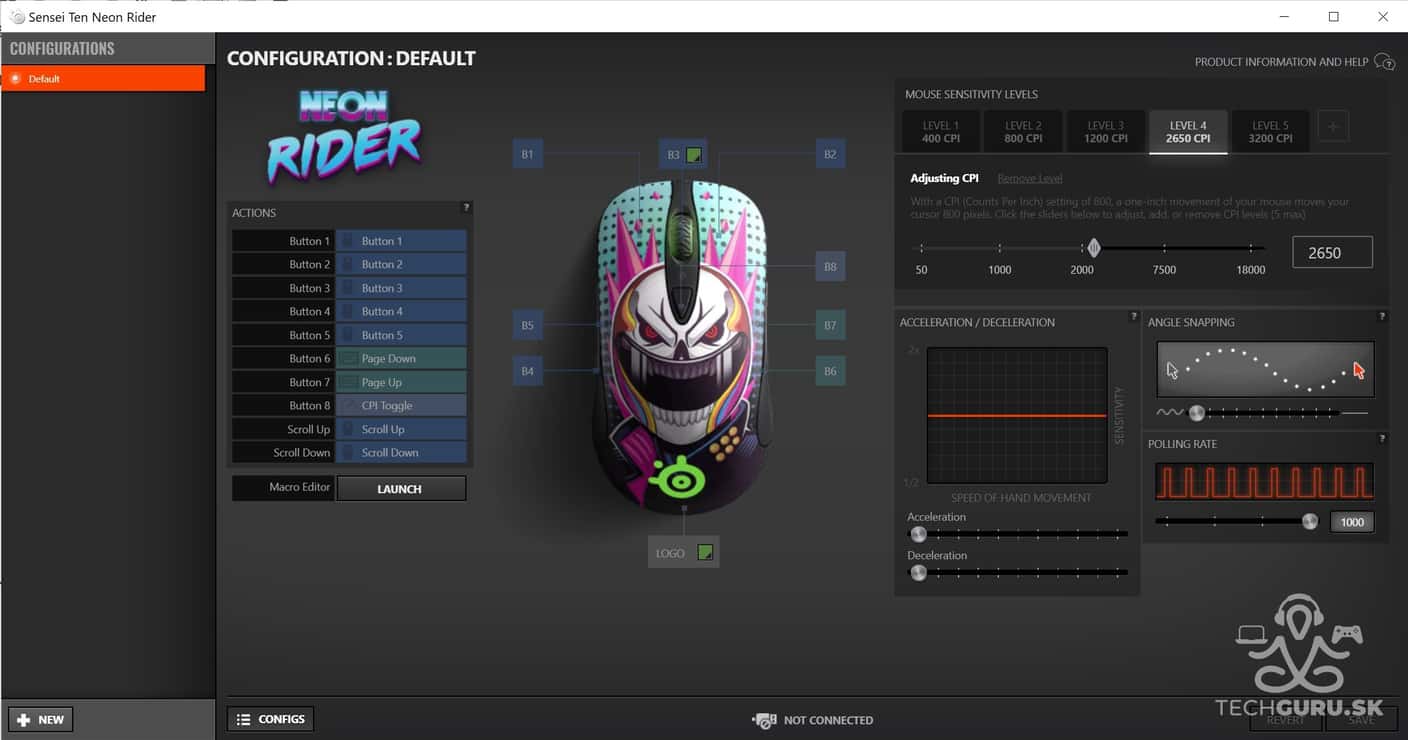Click the REVERT button
Screen dimensions: 1408x740
(1285, 720)
